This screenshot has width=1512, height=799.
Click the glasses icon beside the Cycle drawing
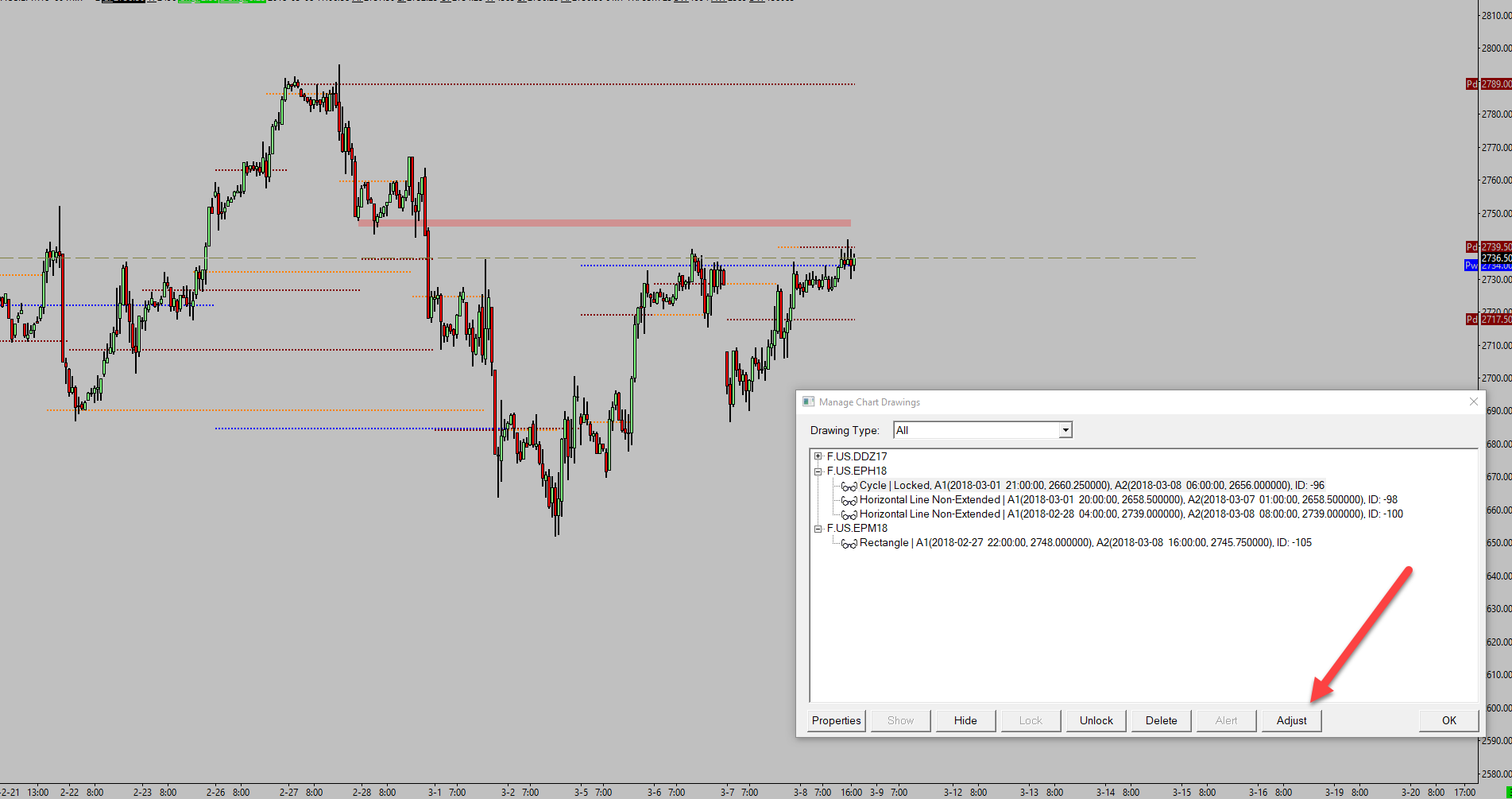849,486
